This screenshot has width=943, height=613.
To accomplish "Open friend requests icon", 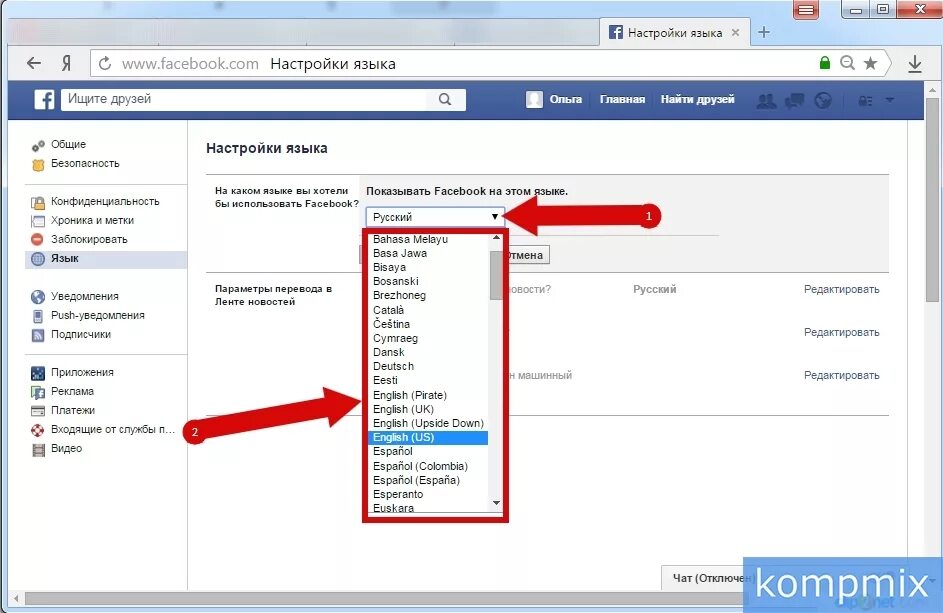I will 766,100.
